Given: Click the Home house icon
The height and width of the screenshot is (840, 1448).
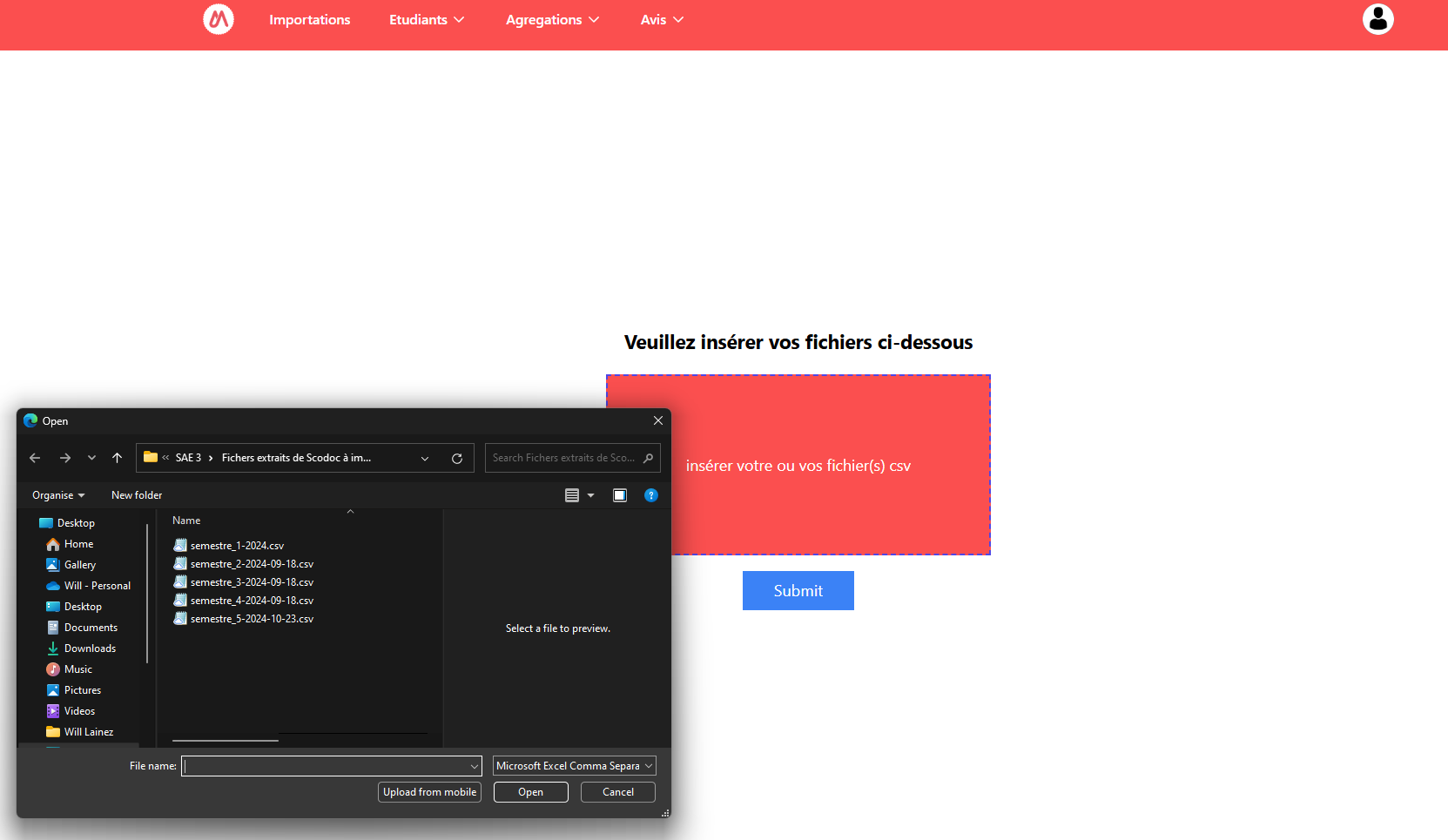Looking at the screenshot, I should (53, 544).
